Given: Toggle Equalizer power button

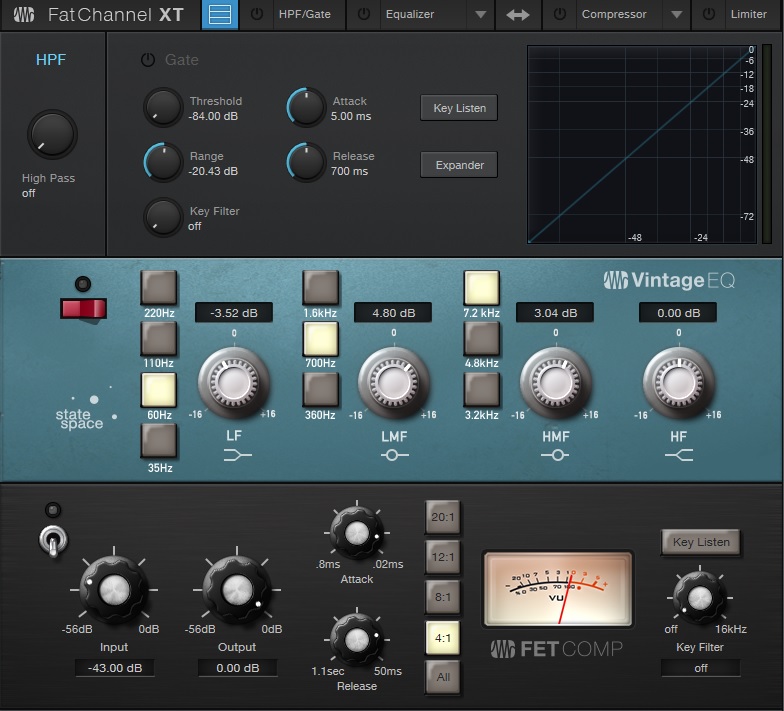Looking at the screenshot, I should (x=364, y=14).
